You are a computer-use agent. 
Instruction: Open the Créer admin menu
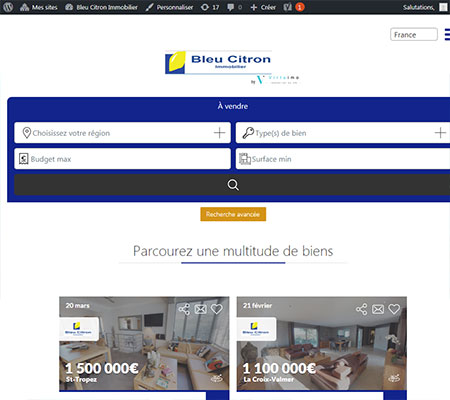(263, 7)
